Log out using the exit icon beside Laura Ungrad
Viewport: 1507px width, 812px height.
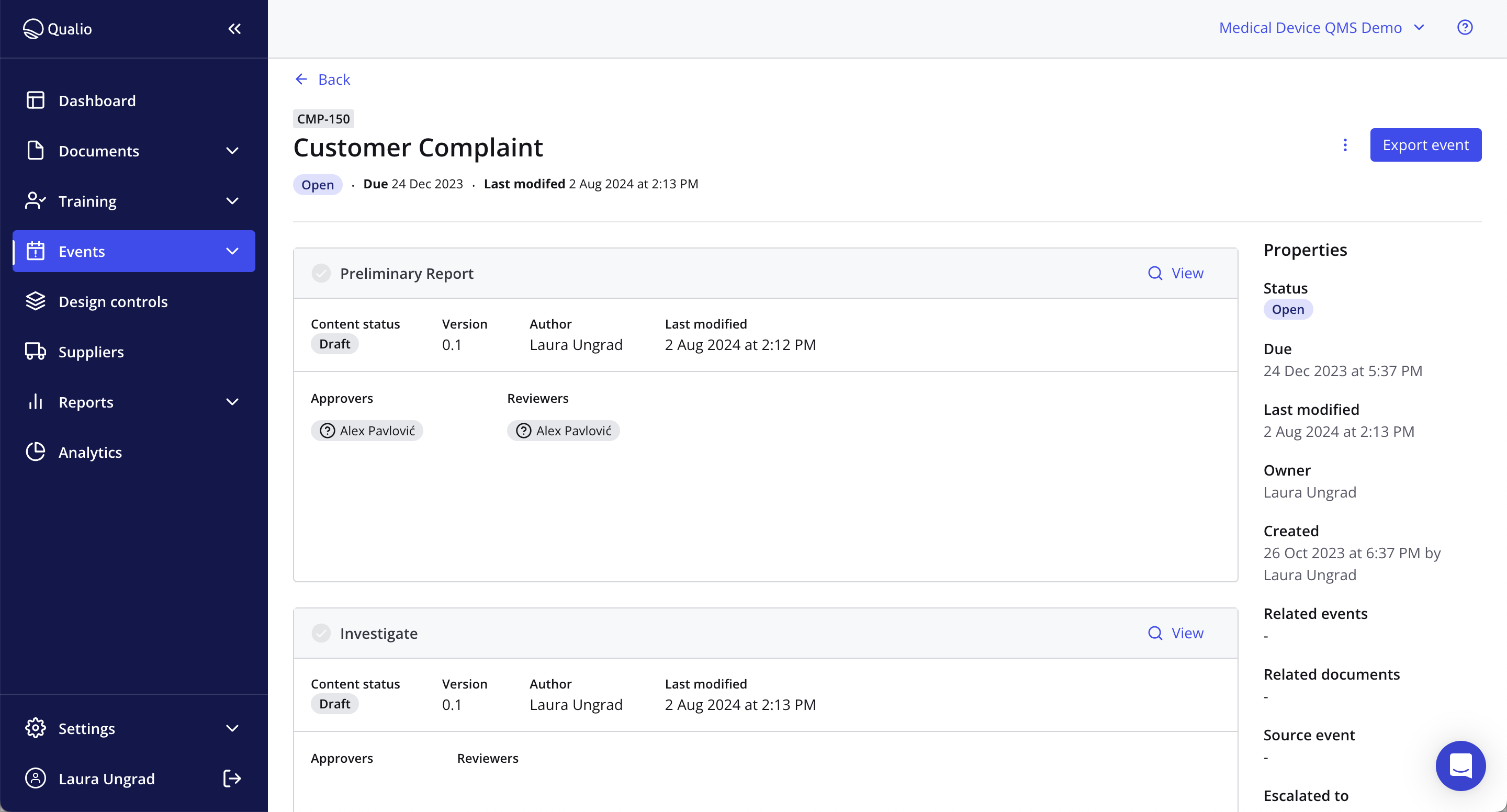pyautogui.click(x=232, y=778)
